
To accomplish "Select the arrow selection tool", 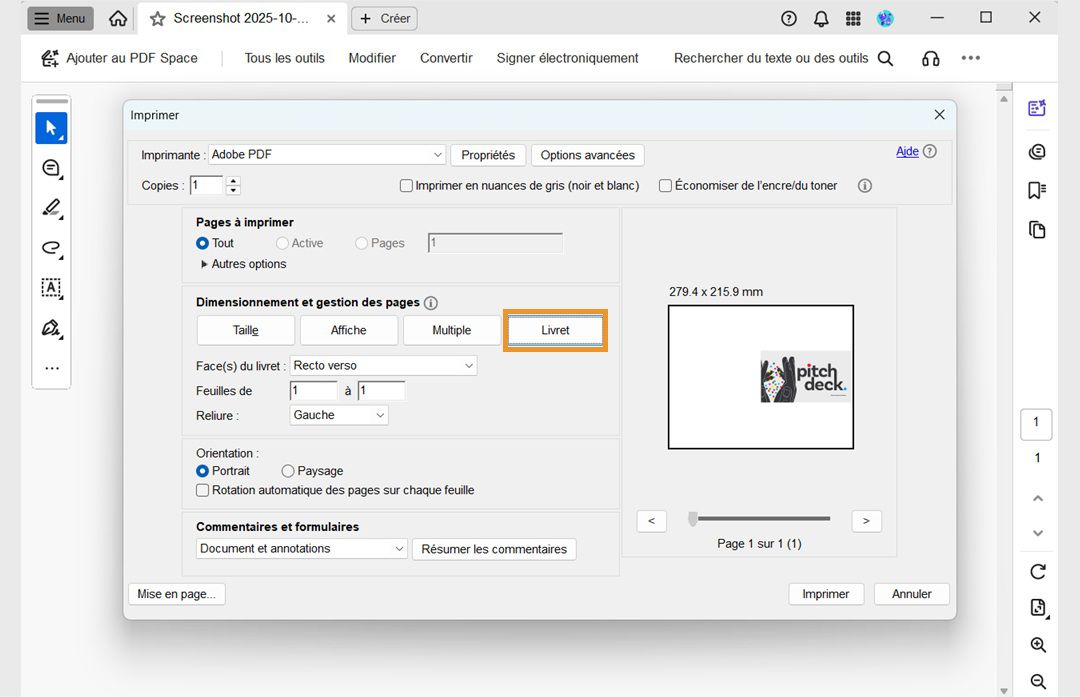I will pos(51,128).
